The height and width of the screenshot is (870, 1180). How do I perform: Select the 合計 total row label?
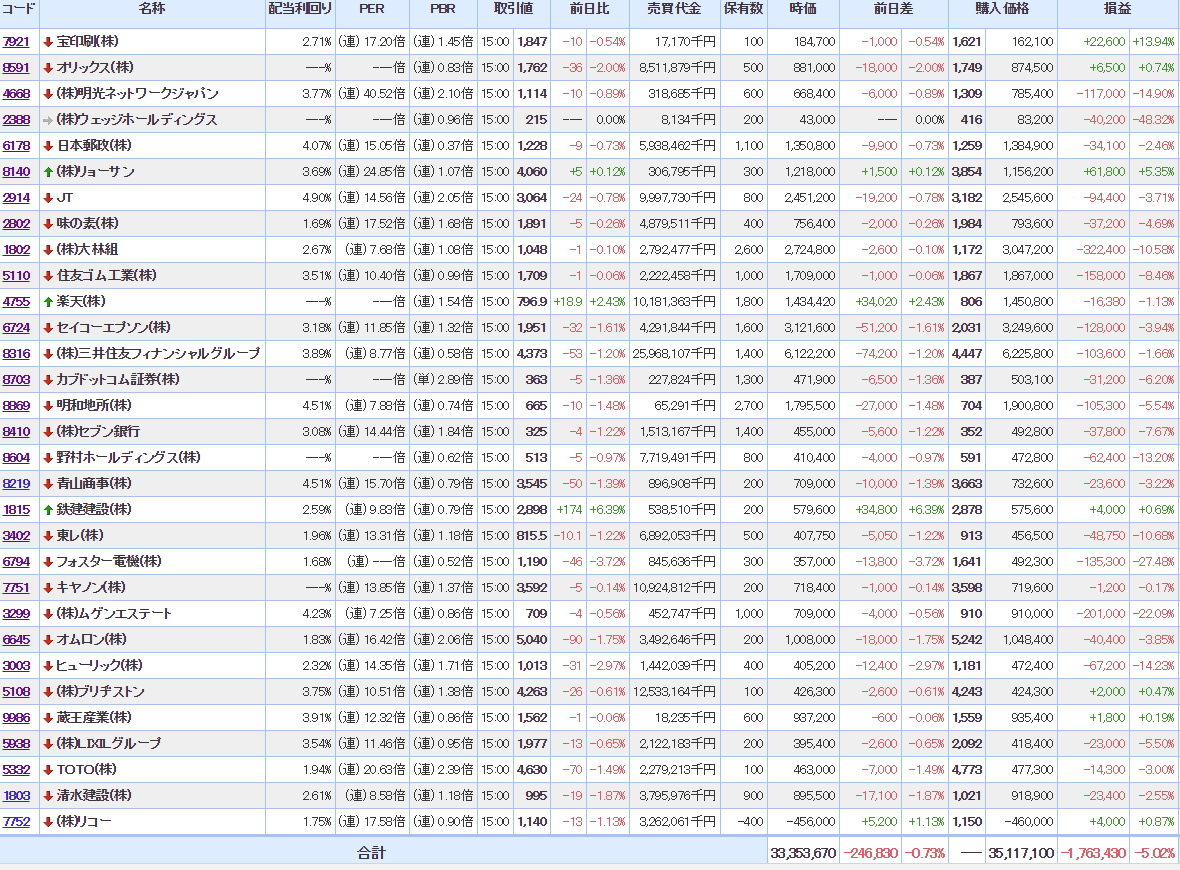tap(371, 853)
